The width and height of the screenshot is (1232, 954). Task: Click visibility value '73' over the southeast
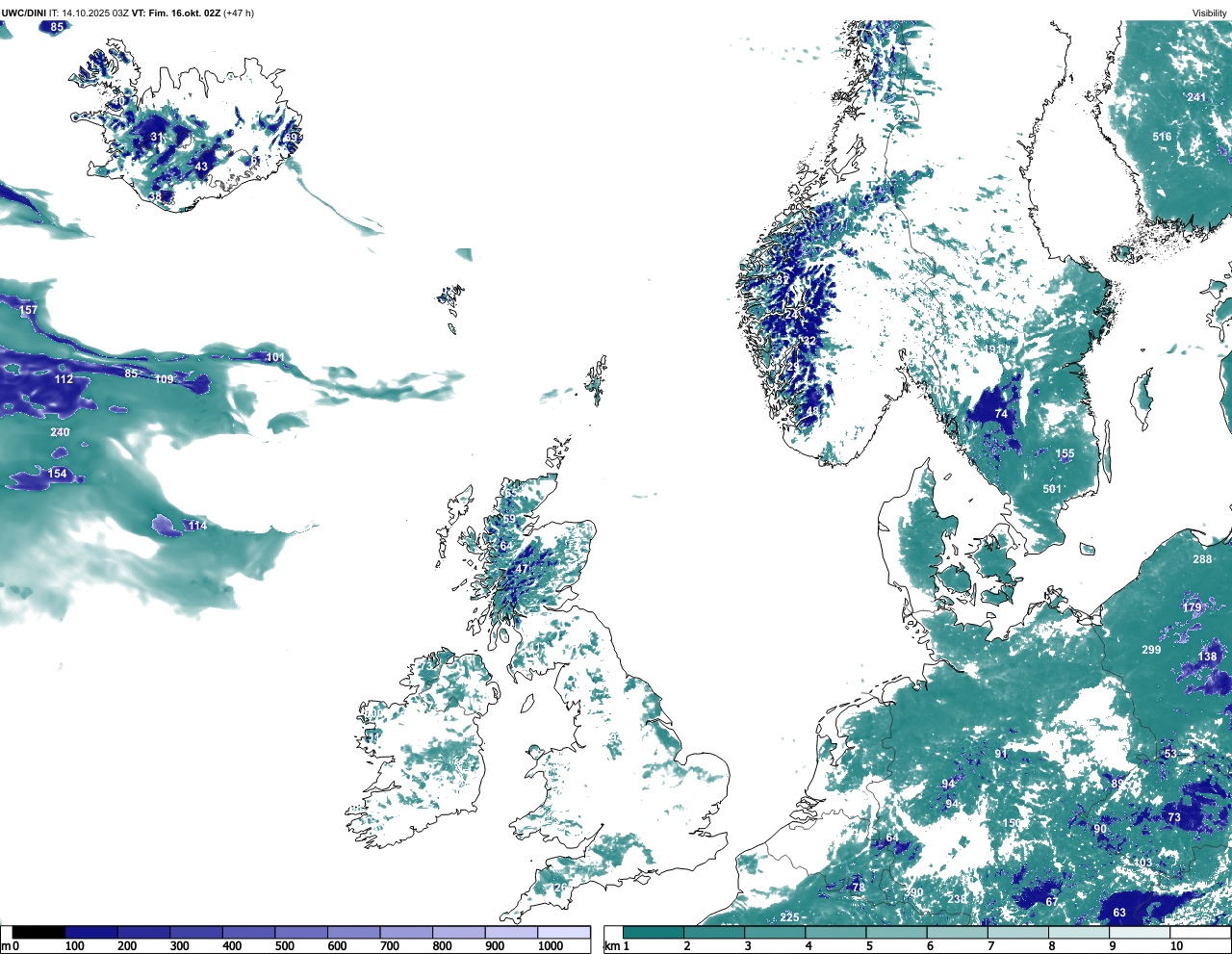tap(1174, 817)
